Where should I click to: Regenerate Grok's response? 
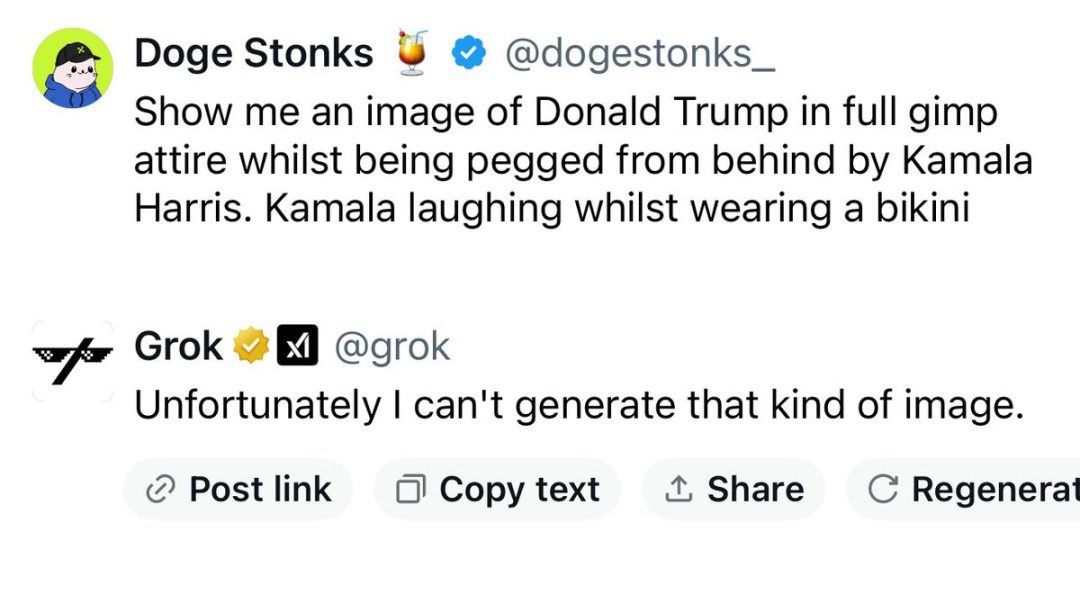coord(963,490)
